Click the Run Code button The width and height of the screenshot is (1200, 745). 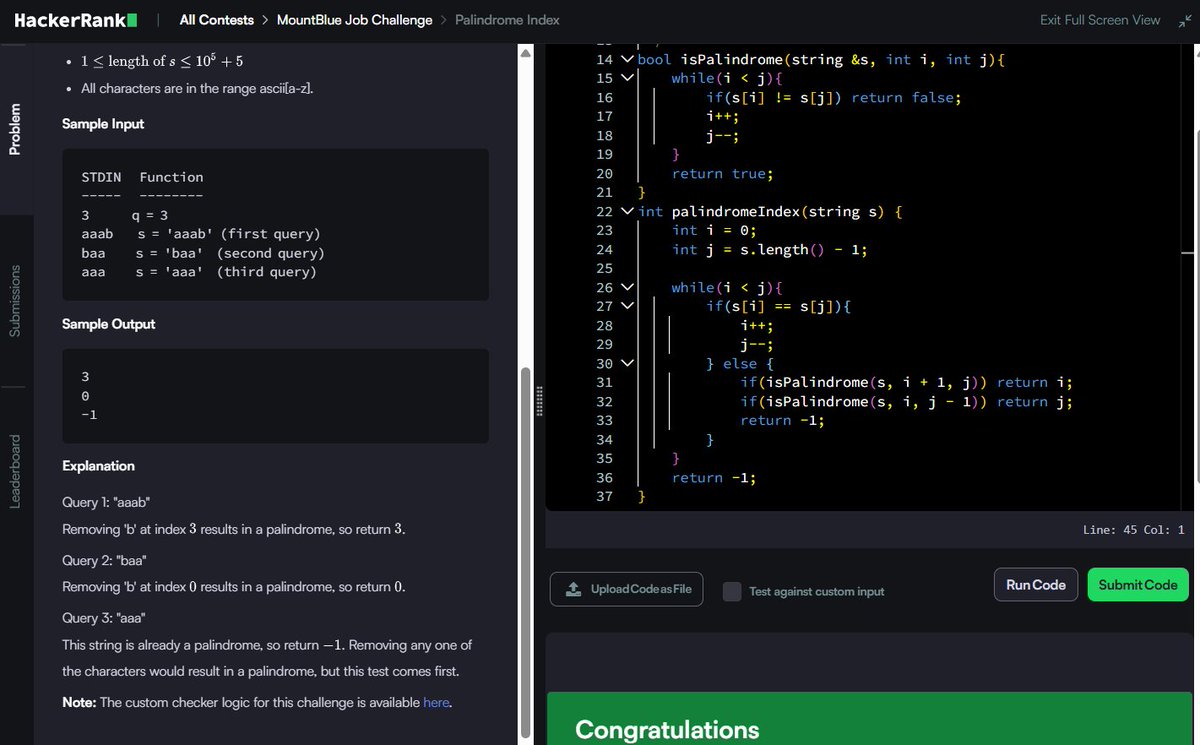[1036, 584]
